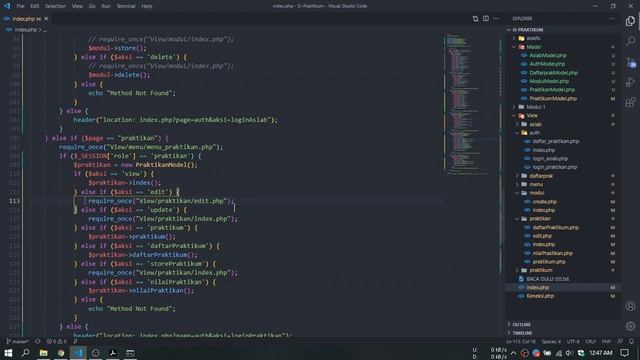Open the Extensions view icon
640x360 pixels.
pyautogui.click(x=631, y=102)
